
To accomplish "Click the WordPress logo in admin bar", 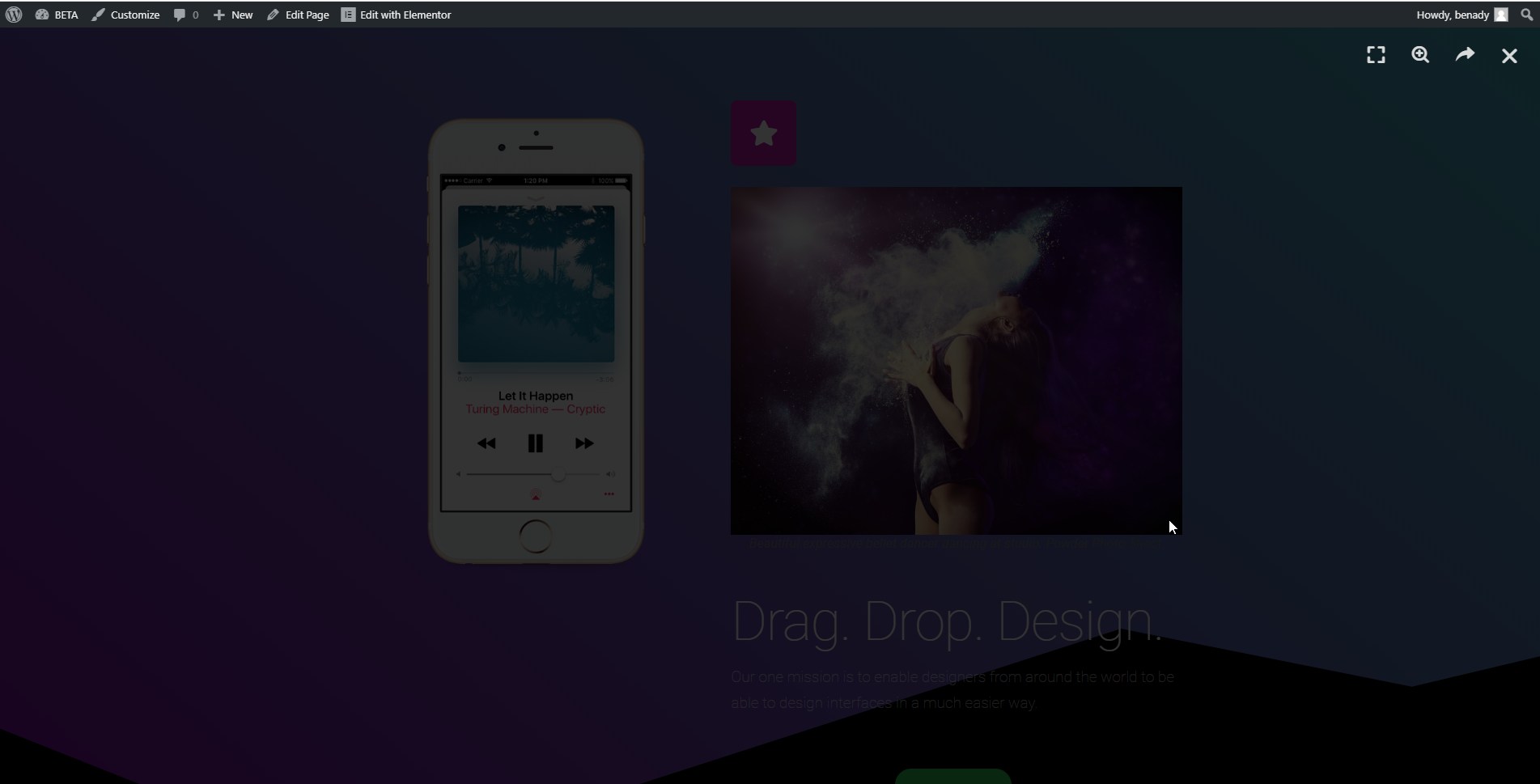I will tap(14, 15).
